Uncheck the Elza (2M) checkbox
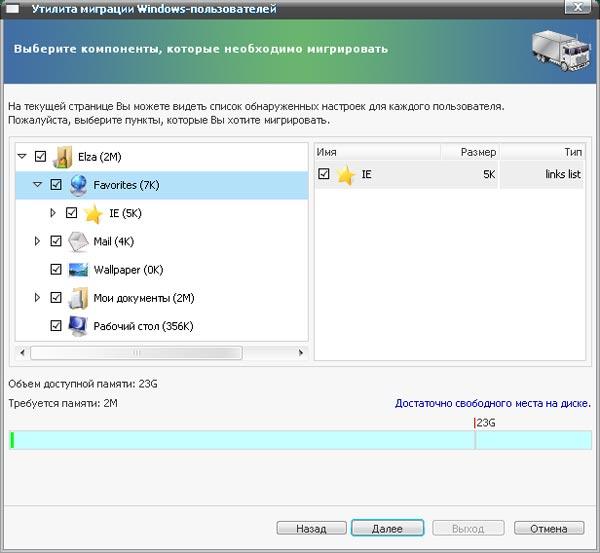This screenshot has width=600, height=553. click(41, 156)
